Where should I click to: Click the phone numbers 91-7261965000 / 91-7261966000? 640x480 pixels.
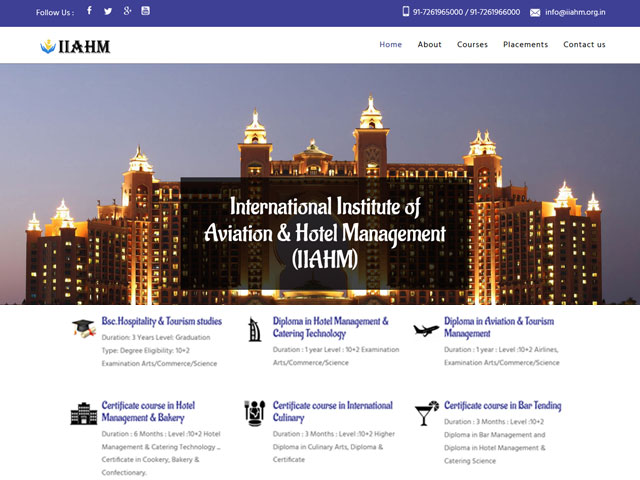(x=466, y=12)
